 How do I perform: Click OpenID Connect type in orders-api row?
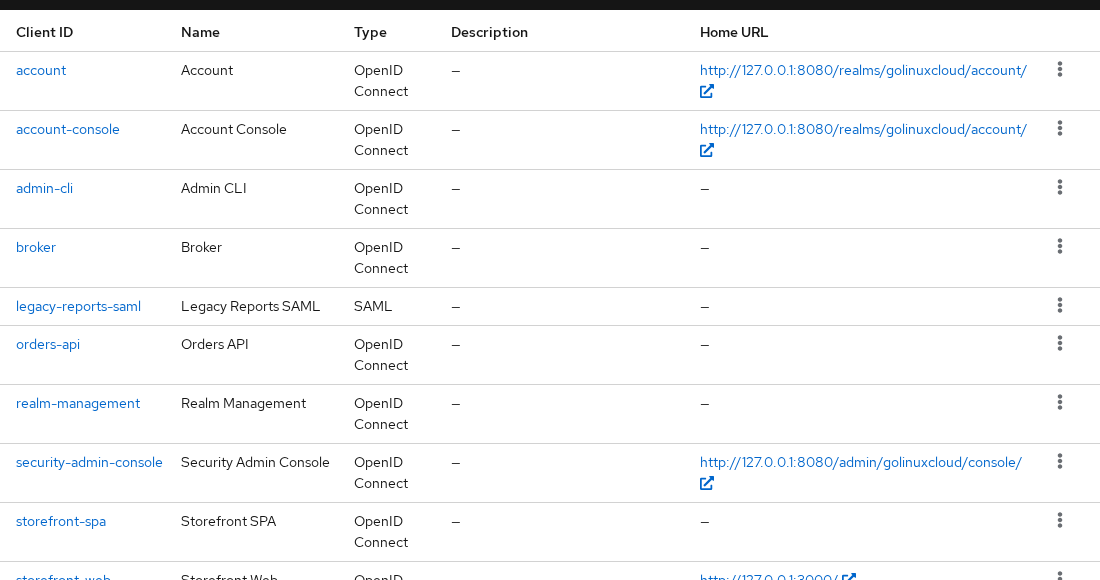point(381,355)
